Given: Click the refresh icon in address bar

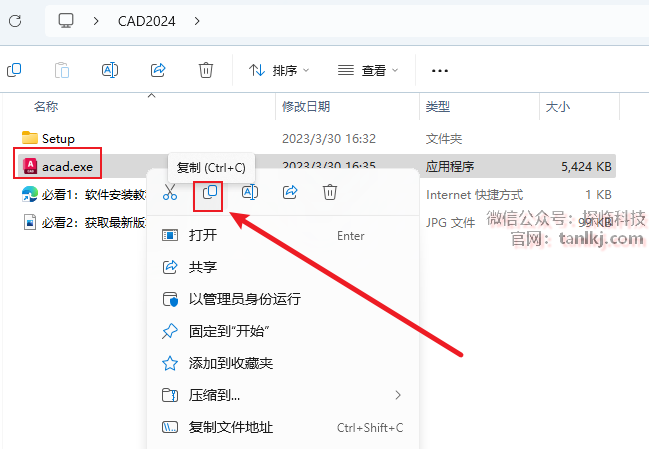Looking at the screenshot, I should 15,21.
